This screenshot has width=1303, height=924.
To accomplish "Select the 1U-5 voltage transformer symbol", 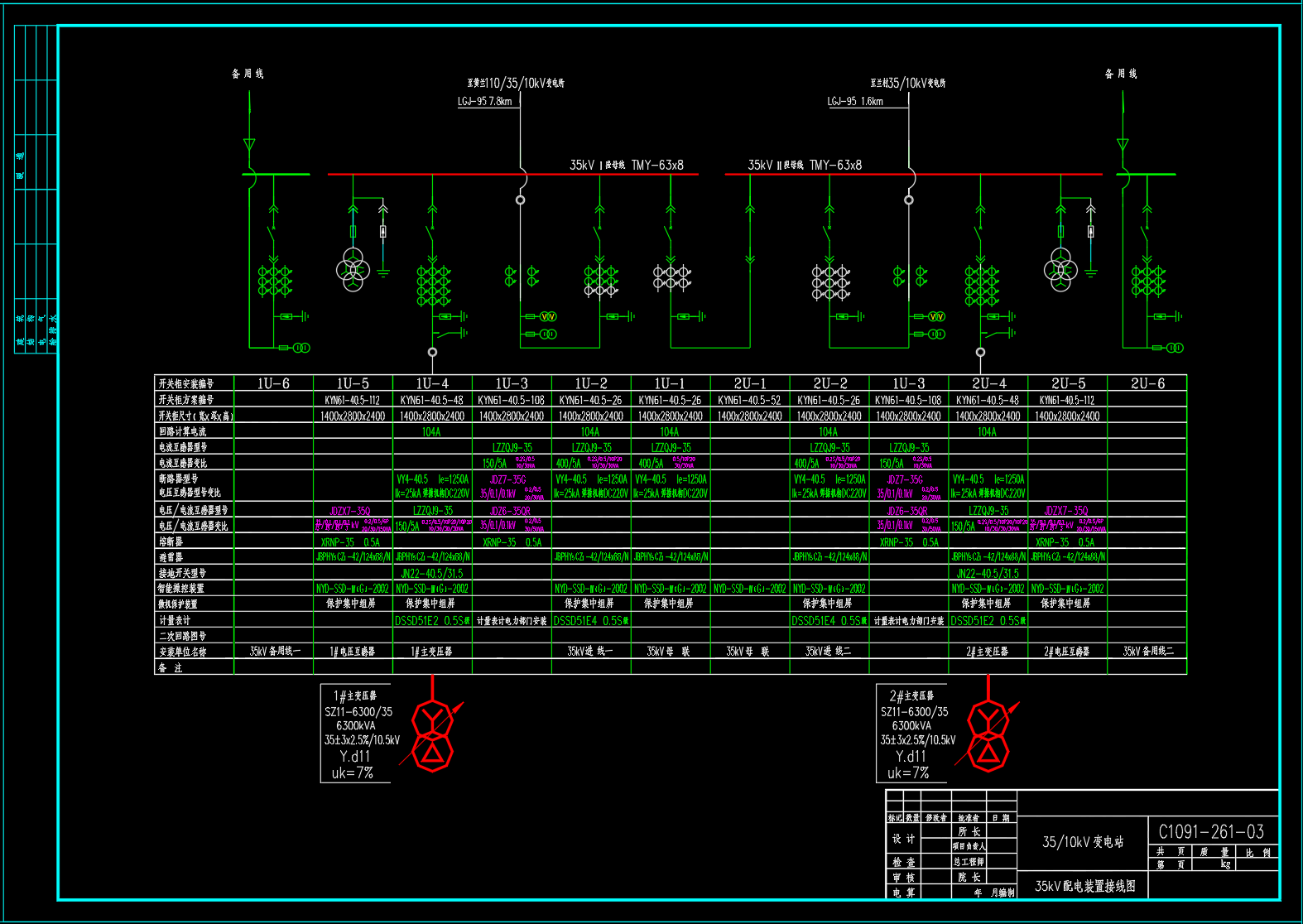I will pos(353,269).
